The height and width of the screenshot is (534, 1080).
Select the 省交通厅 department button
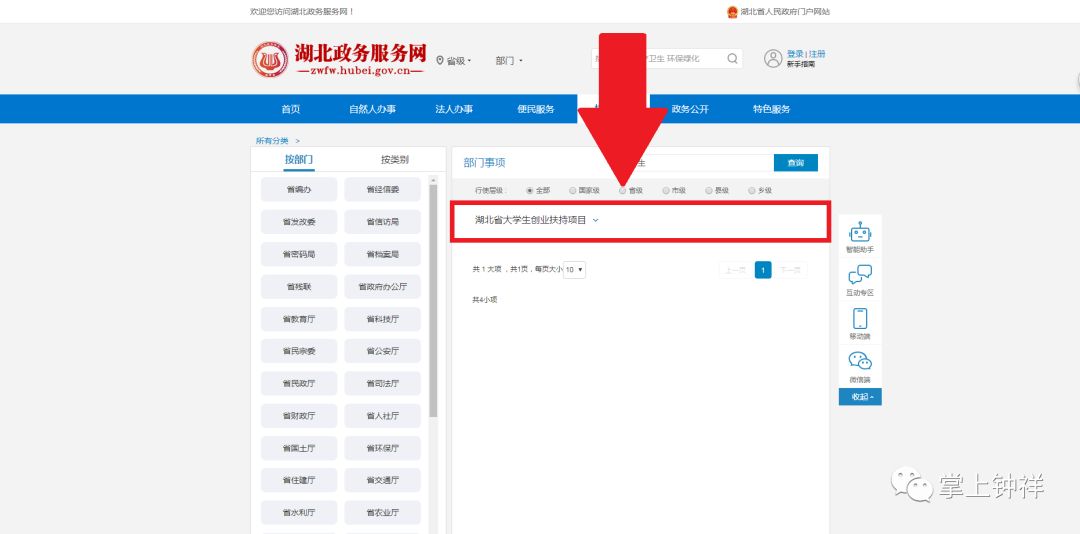coord(382,480)
